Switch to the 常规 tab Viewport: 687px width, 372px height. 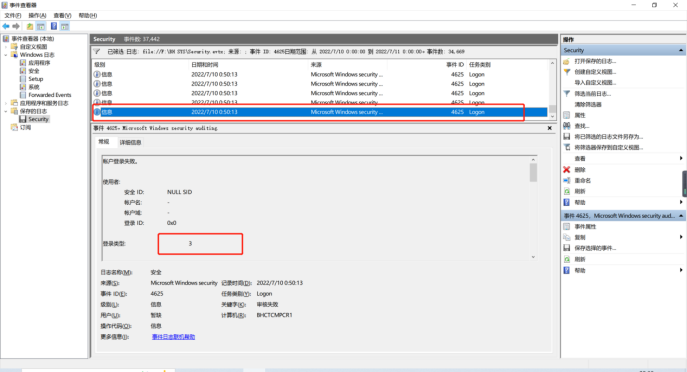[104, 142]
